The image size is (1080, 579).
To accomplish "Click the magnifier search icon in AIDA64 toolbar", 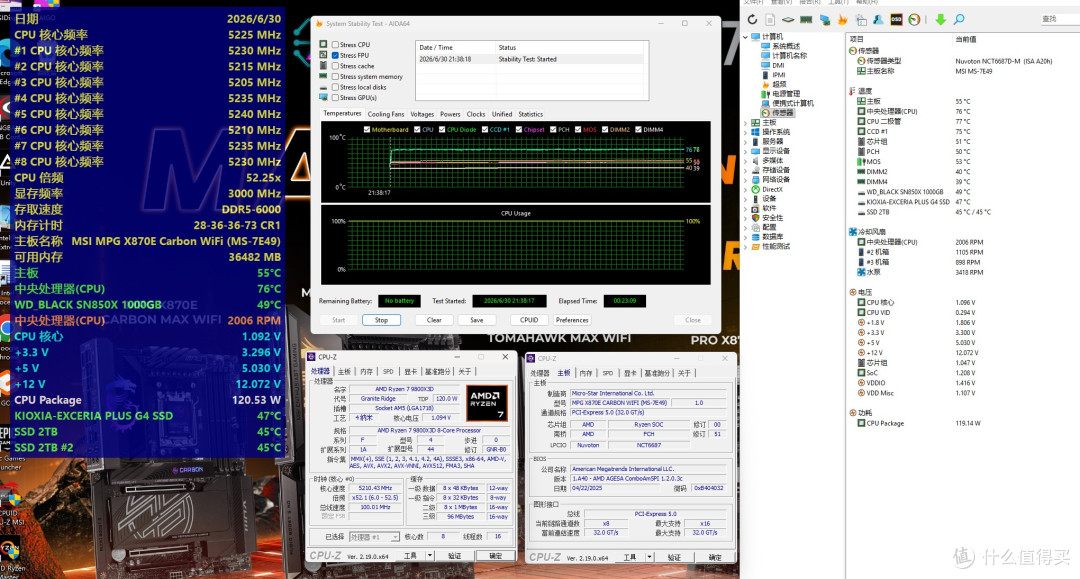I will [x=959, y=20].
